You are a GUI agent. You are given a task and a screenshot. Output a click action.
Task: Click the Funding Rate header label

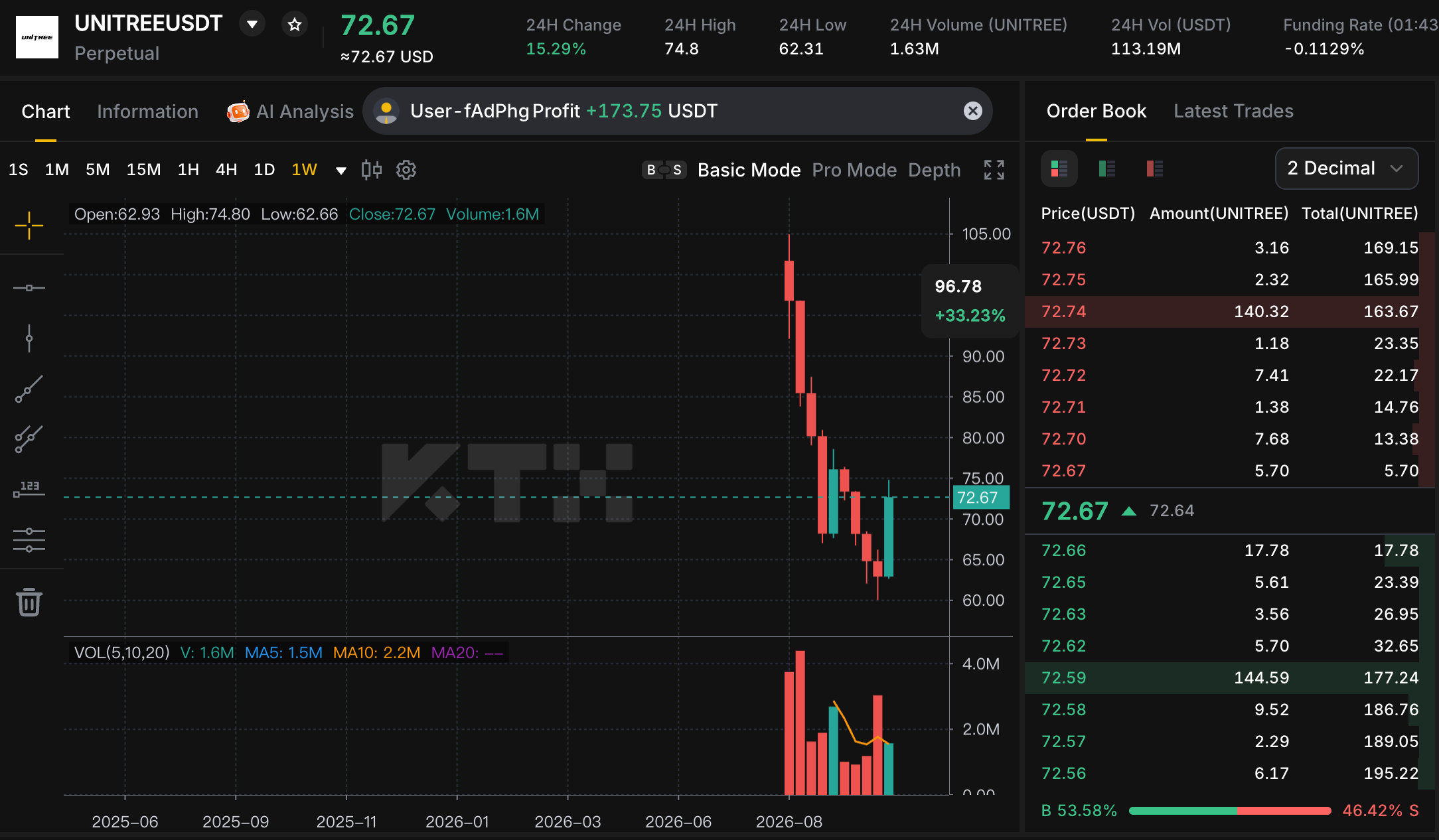(1361, 25)
